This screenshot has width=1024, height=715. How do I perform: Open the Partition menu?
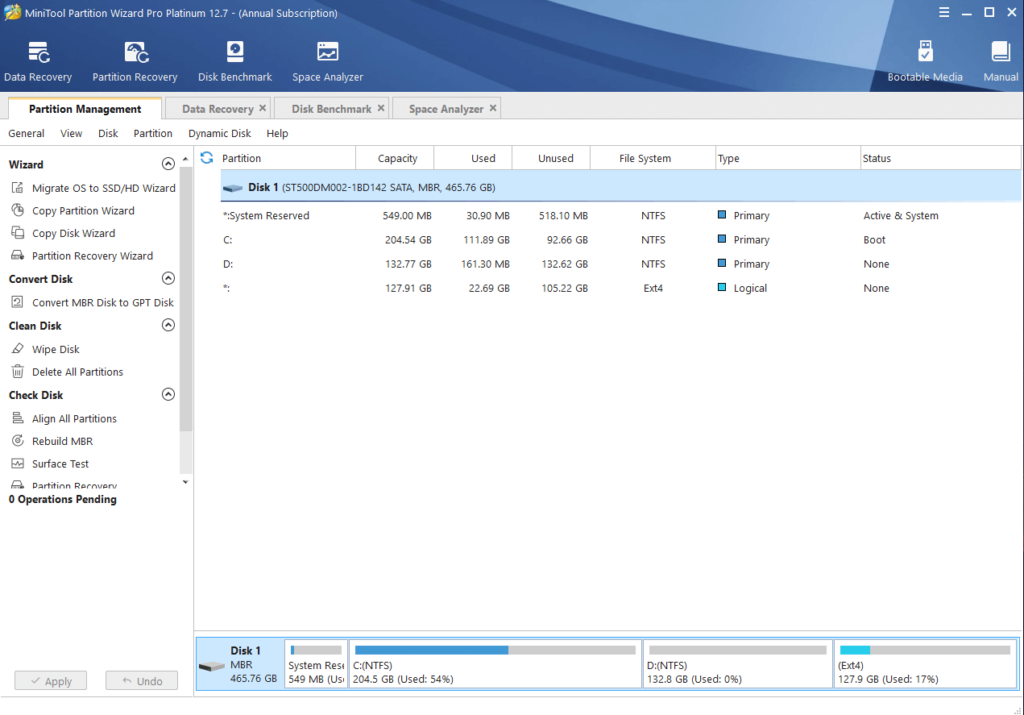tap(153, 133)
